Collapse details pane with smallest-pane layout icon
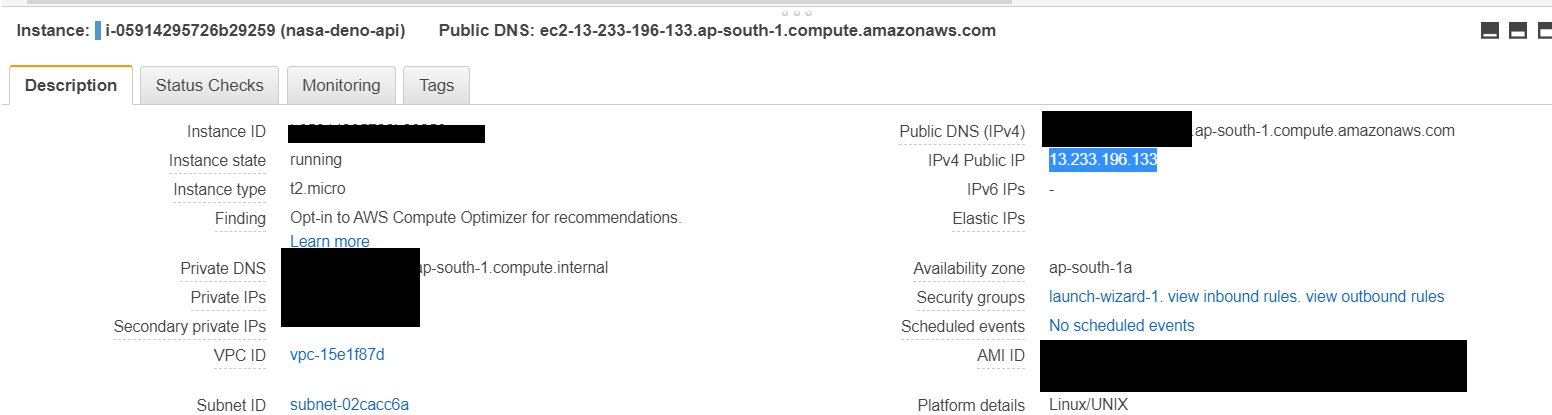This screenshot has height=415, width=1552. tap(1489, 31)
